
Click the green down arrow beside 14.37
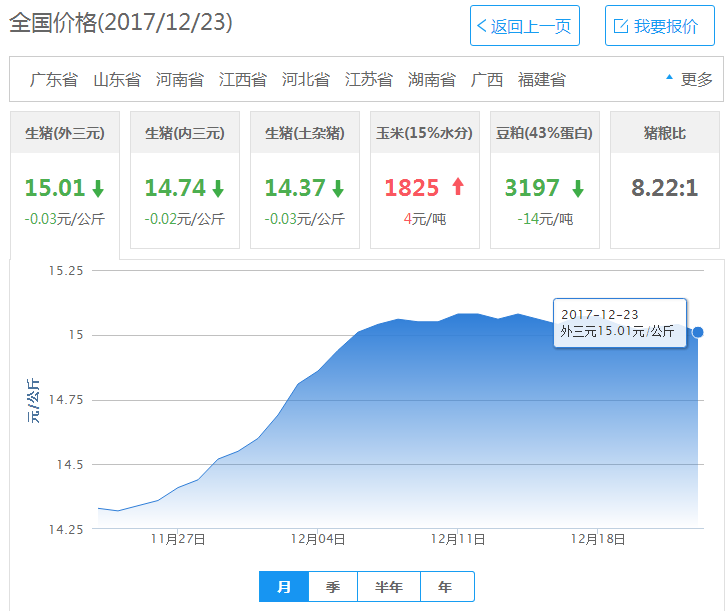(338, 188)
